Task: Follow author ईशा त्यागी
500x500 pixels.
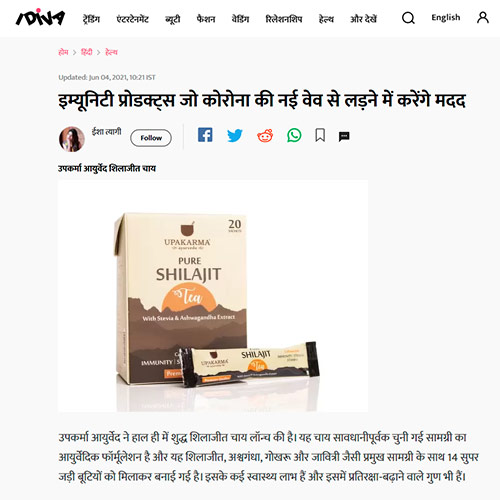Action: 151,138
